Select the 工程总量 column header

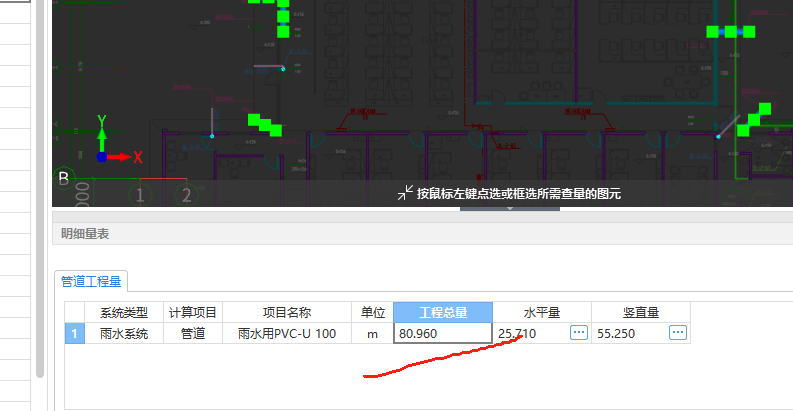pos(443,312)
